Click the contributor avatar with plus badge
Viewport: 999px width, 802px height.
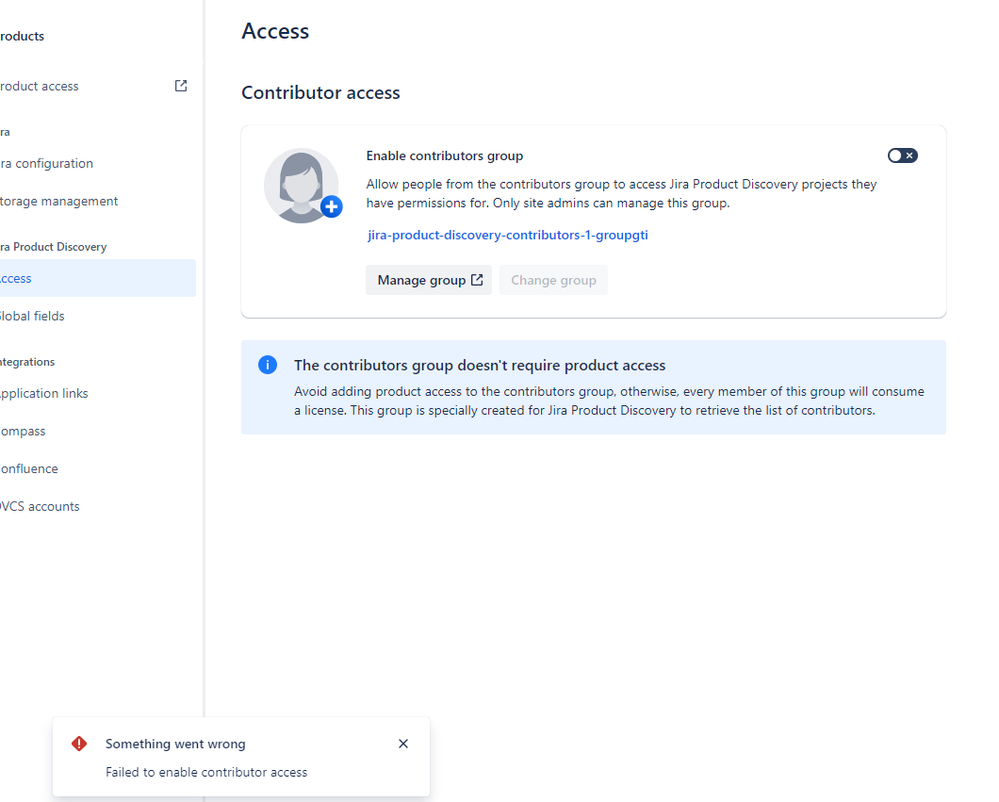click(302, 185)
